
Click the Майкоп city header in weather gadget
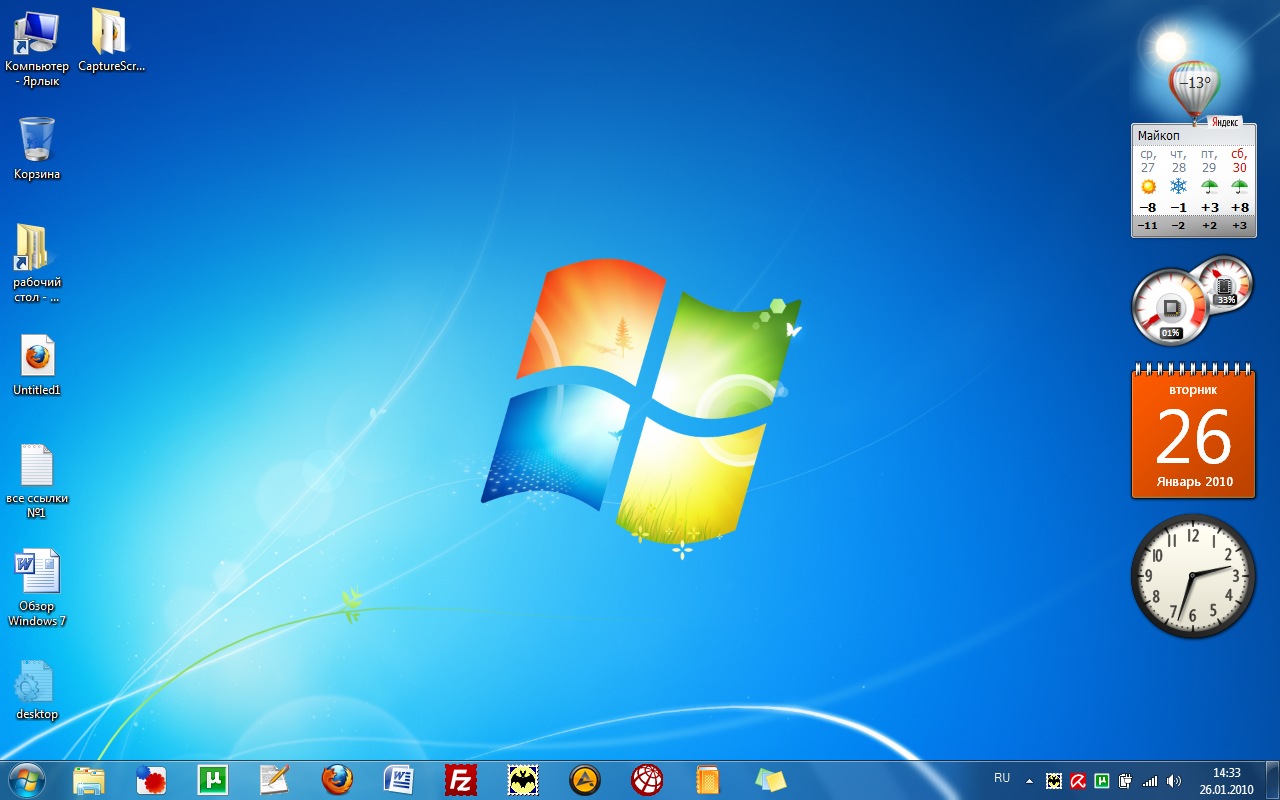(x=1159, y=136)
